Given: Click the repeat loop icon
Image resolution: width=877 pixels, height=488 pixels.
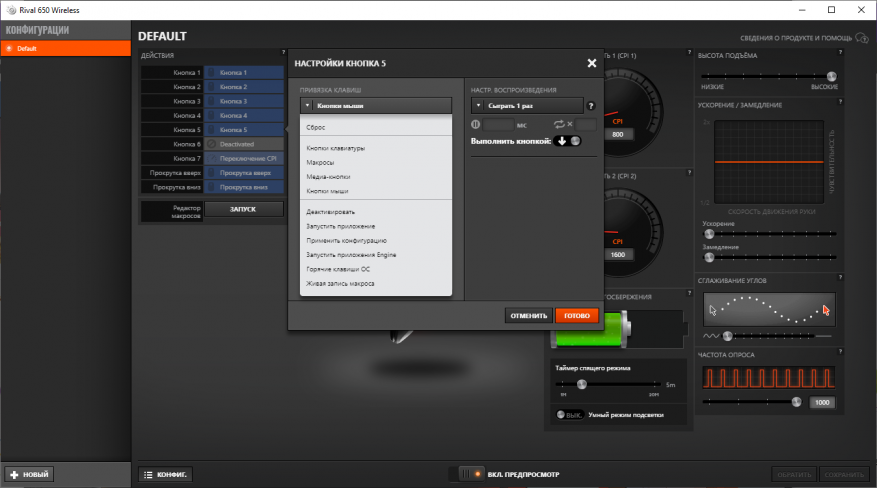Looking at the screenshot, I should (x=559, y=125).
